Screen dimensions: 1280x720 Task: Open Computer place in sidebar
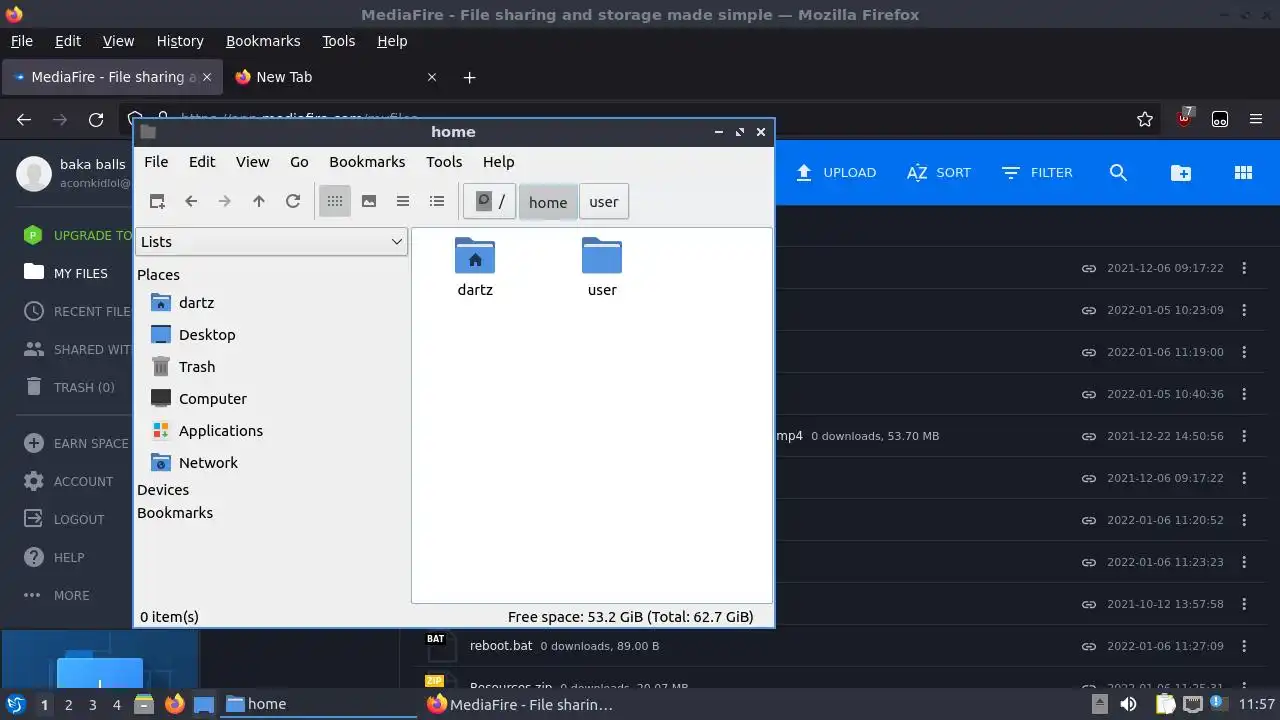213,398
